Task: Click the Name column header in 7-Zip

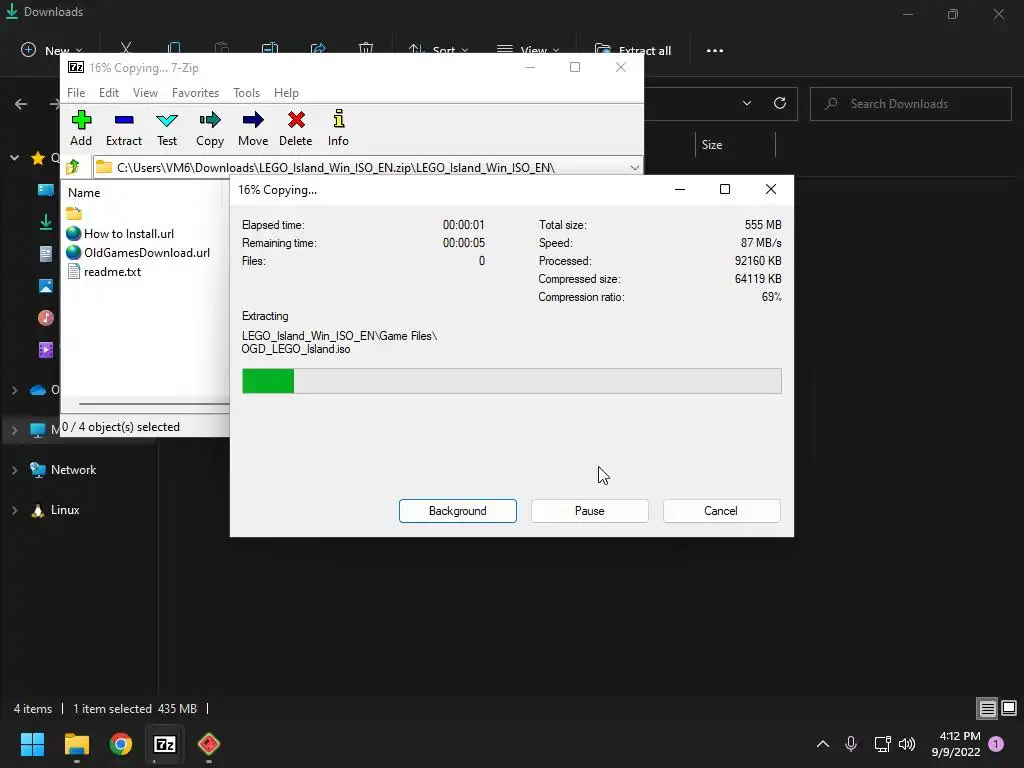Action: point(84,193)
